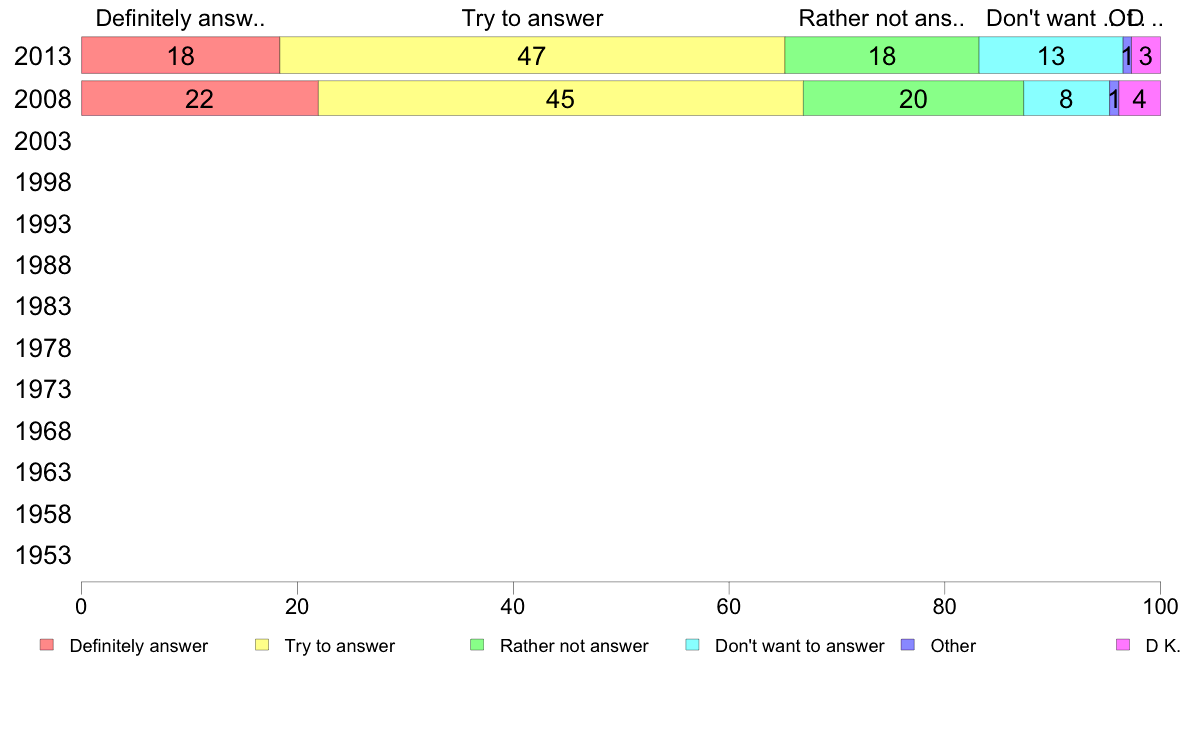Screen dimensions: 1188x736
Task: Click the 1953 year label
Action: tap(43, 556)
